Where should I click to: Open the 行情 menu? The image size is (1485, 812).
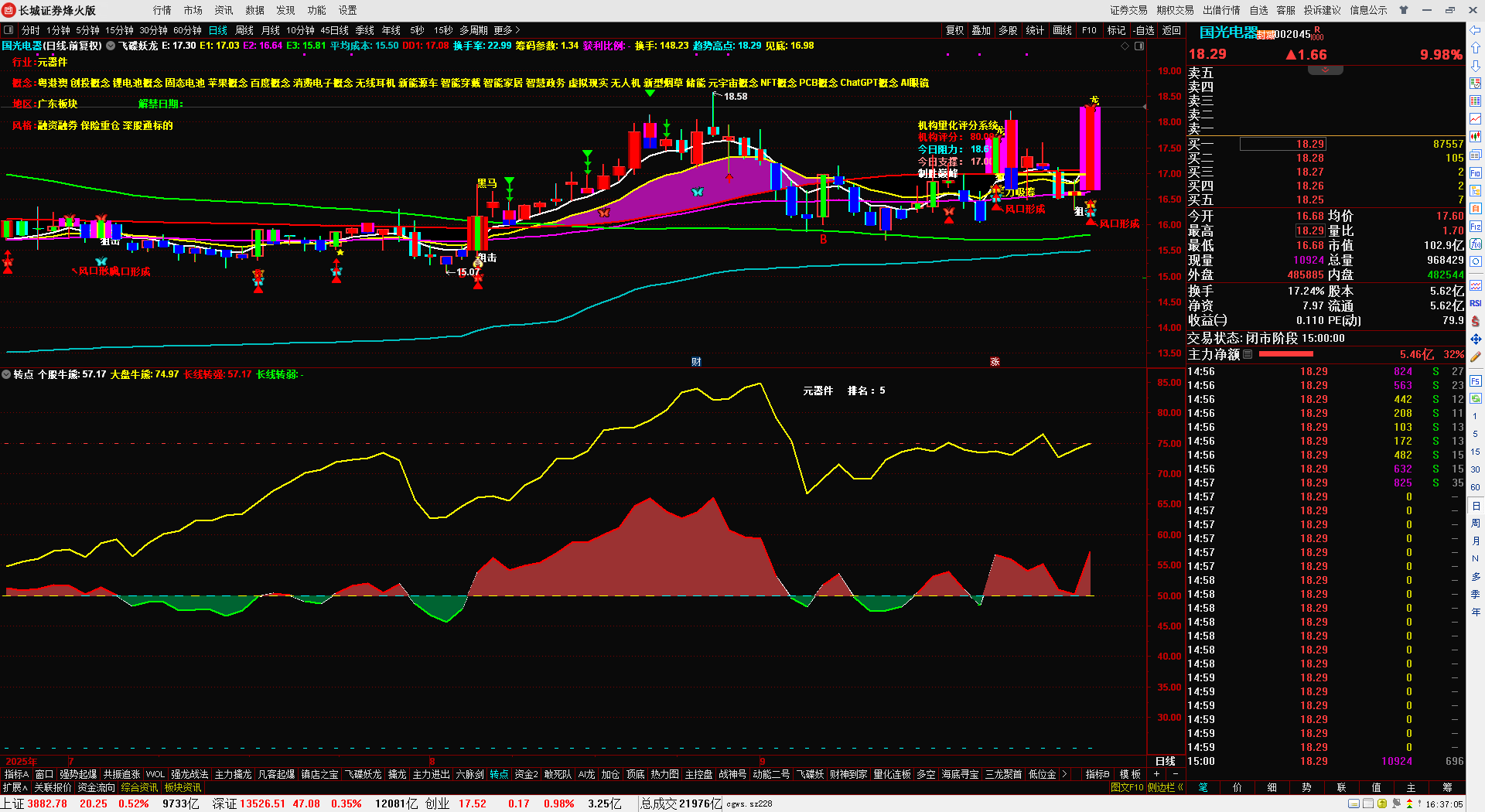click(x=162, y=10)
